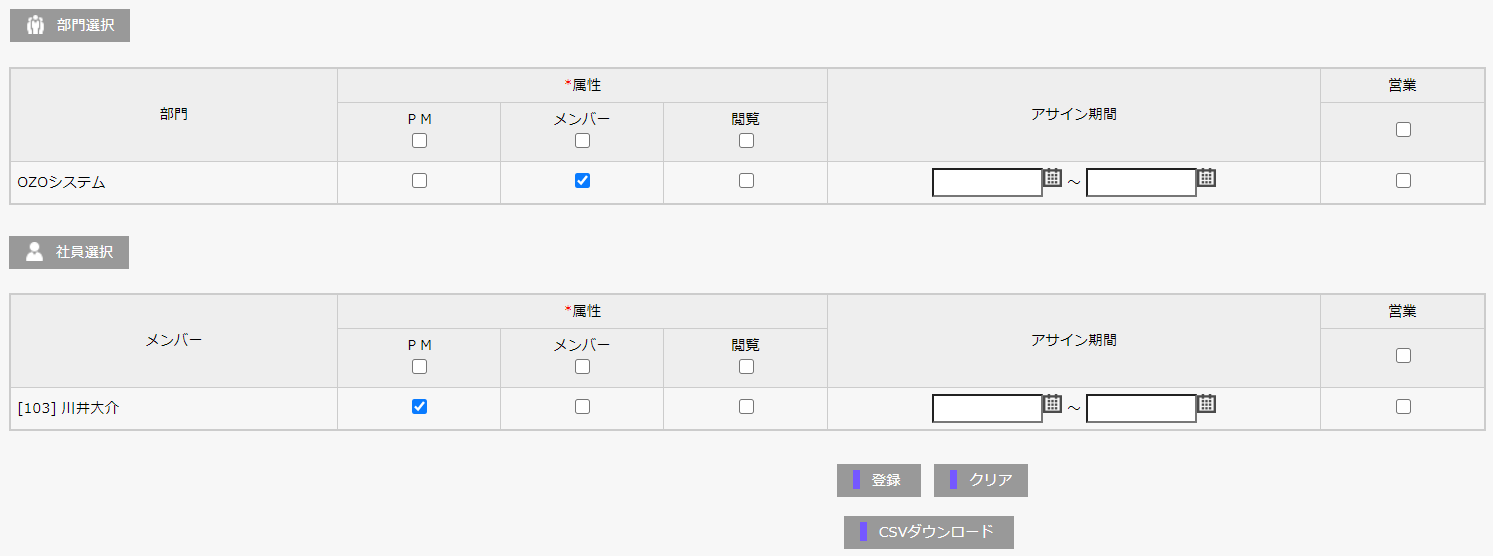Screen dimensions: 1493x556
Task: Open start date calendar for OZOシステム row
Action: (x=1052, y=178)
